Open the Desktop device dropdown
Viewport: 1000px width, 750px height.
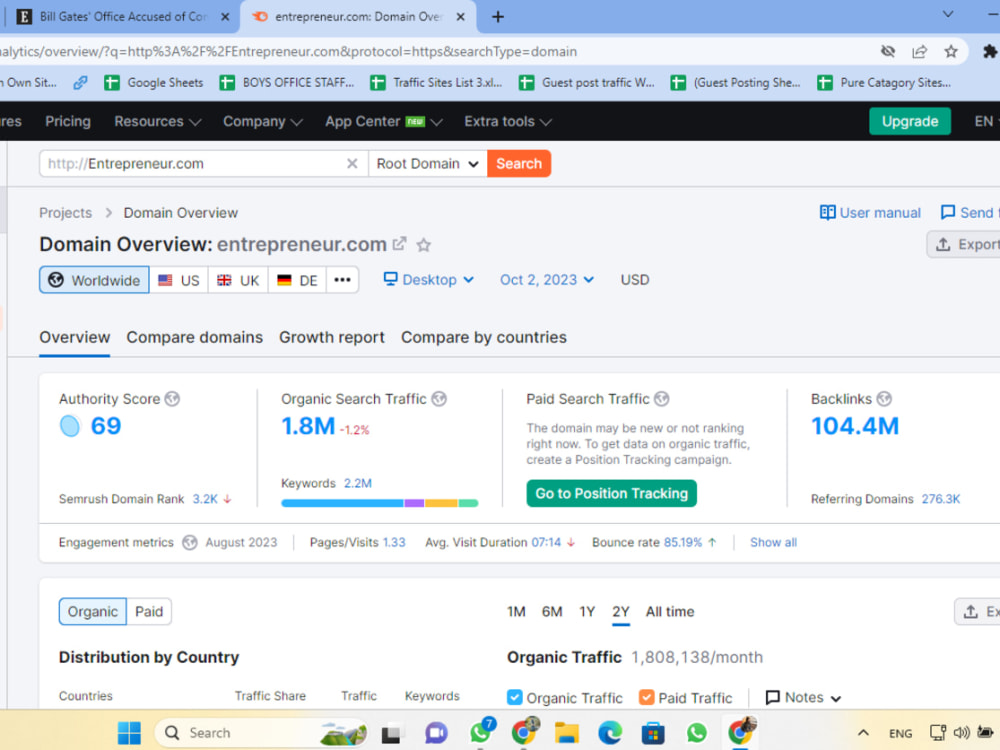[429, 280]
